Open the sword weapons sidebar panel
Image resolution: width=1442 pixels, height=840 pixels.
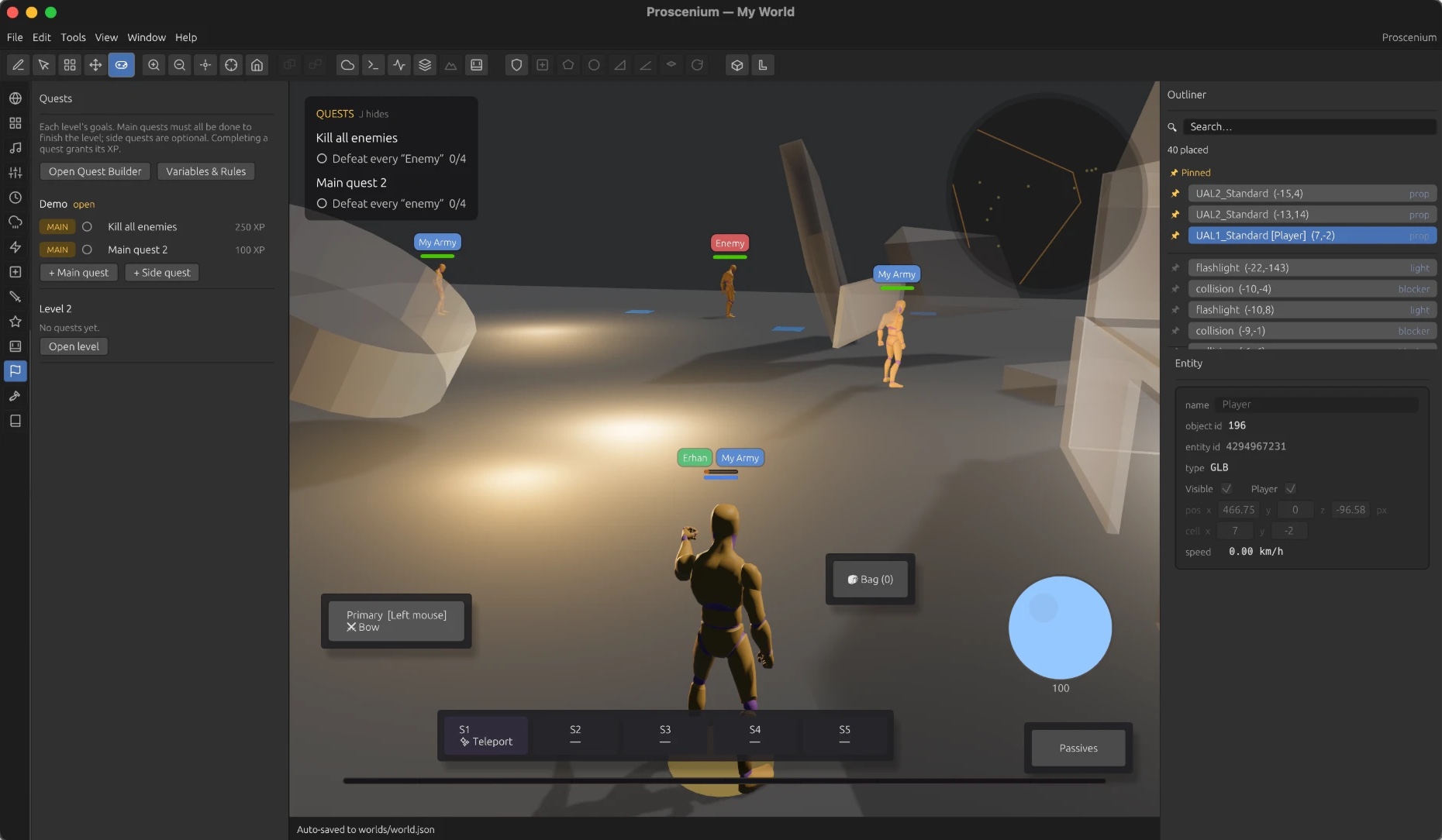coord(15,297)
